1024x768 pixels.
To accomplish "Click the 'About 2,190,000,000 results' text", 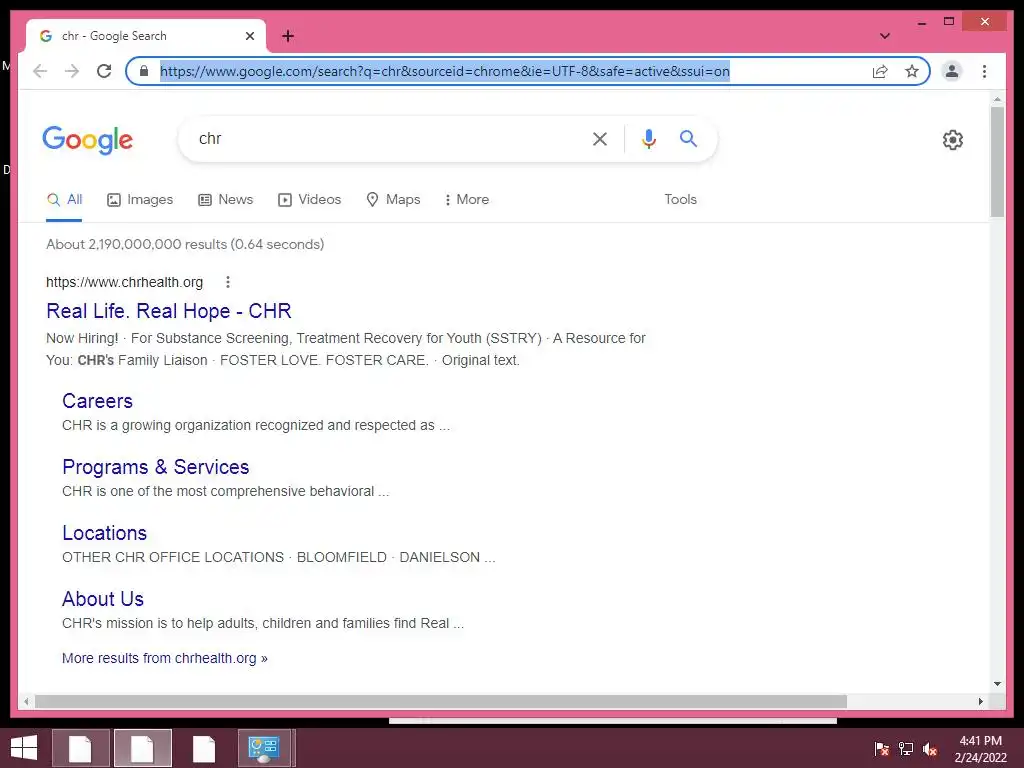I will [185, 244].
